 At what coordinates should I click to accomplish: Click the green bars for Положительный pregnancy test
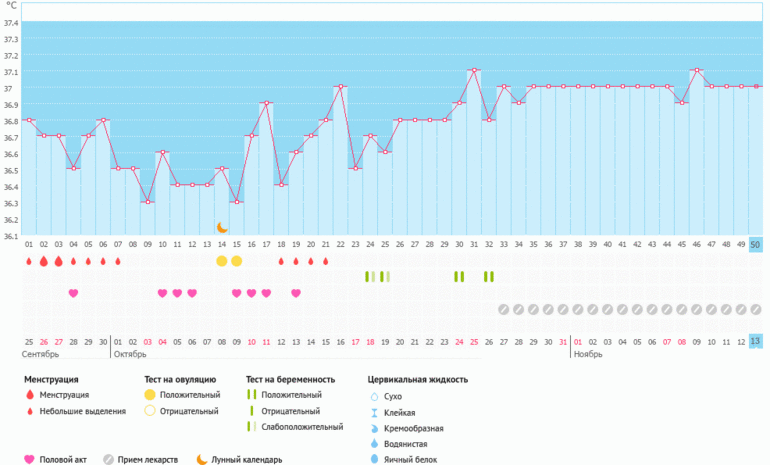click(251, 395)
